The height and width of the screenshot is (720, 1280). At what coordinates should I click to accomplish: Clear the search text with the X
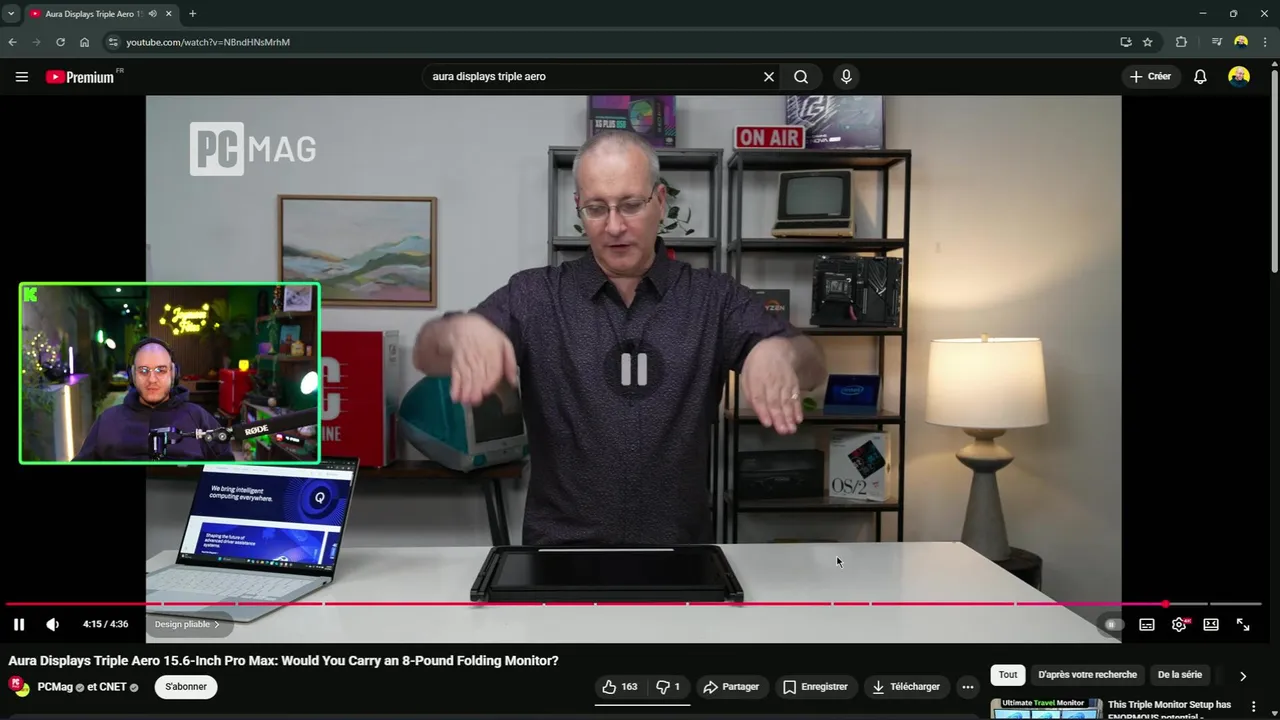pos(769,77)
